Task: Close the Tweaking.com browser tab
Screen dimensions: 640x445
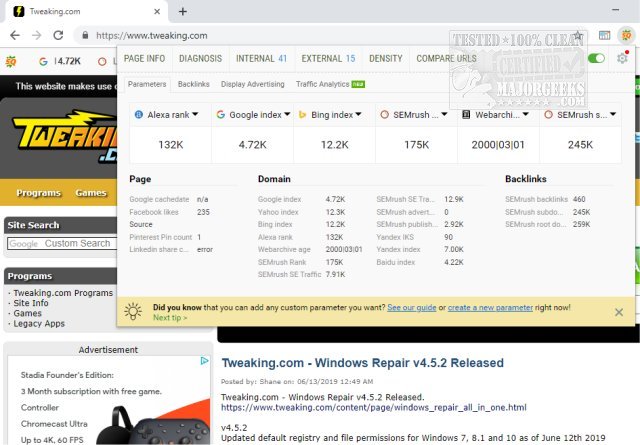Action: (x=157, y=12)
